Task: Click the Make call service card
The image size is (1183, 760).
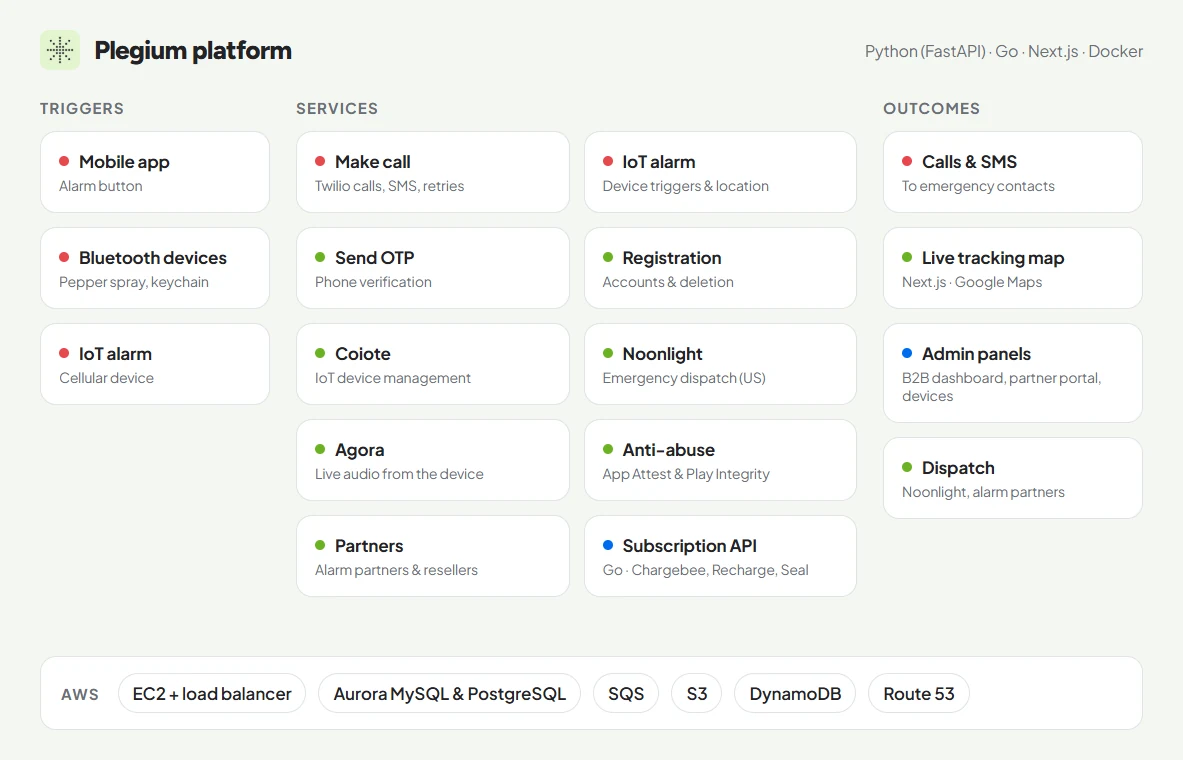Action: point(433,172)
